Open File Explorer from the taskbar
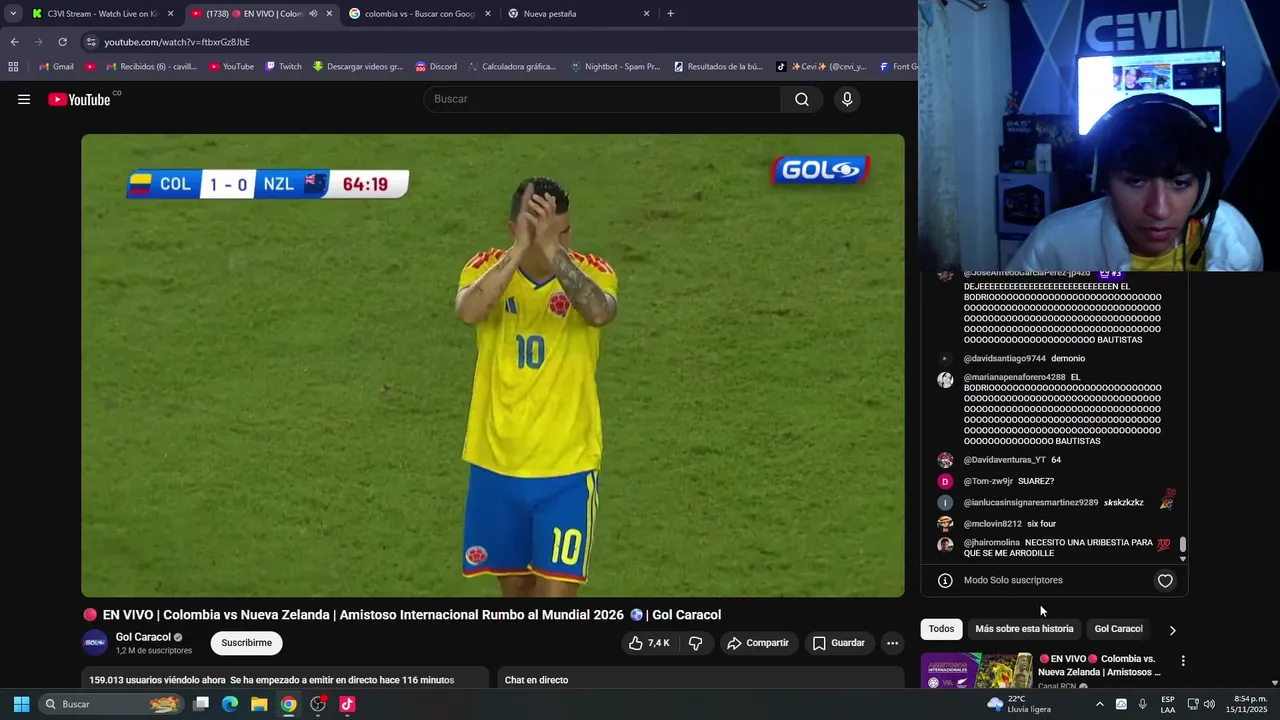Image resolution: width=1280 pixels, height=720 pixels. click(x=259, y=704)
